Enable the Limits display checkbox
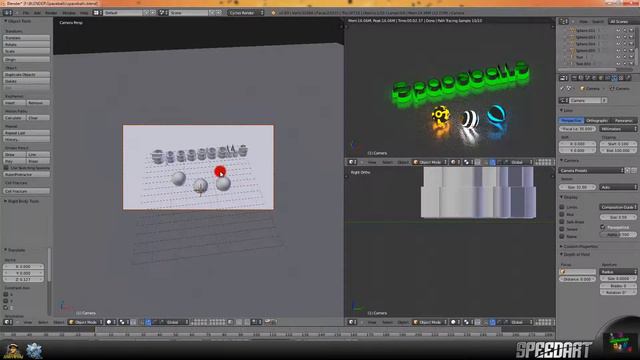The image size is (640, 360). 562,207
